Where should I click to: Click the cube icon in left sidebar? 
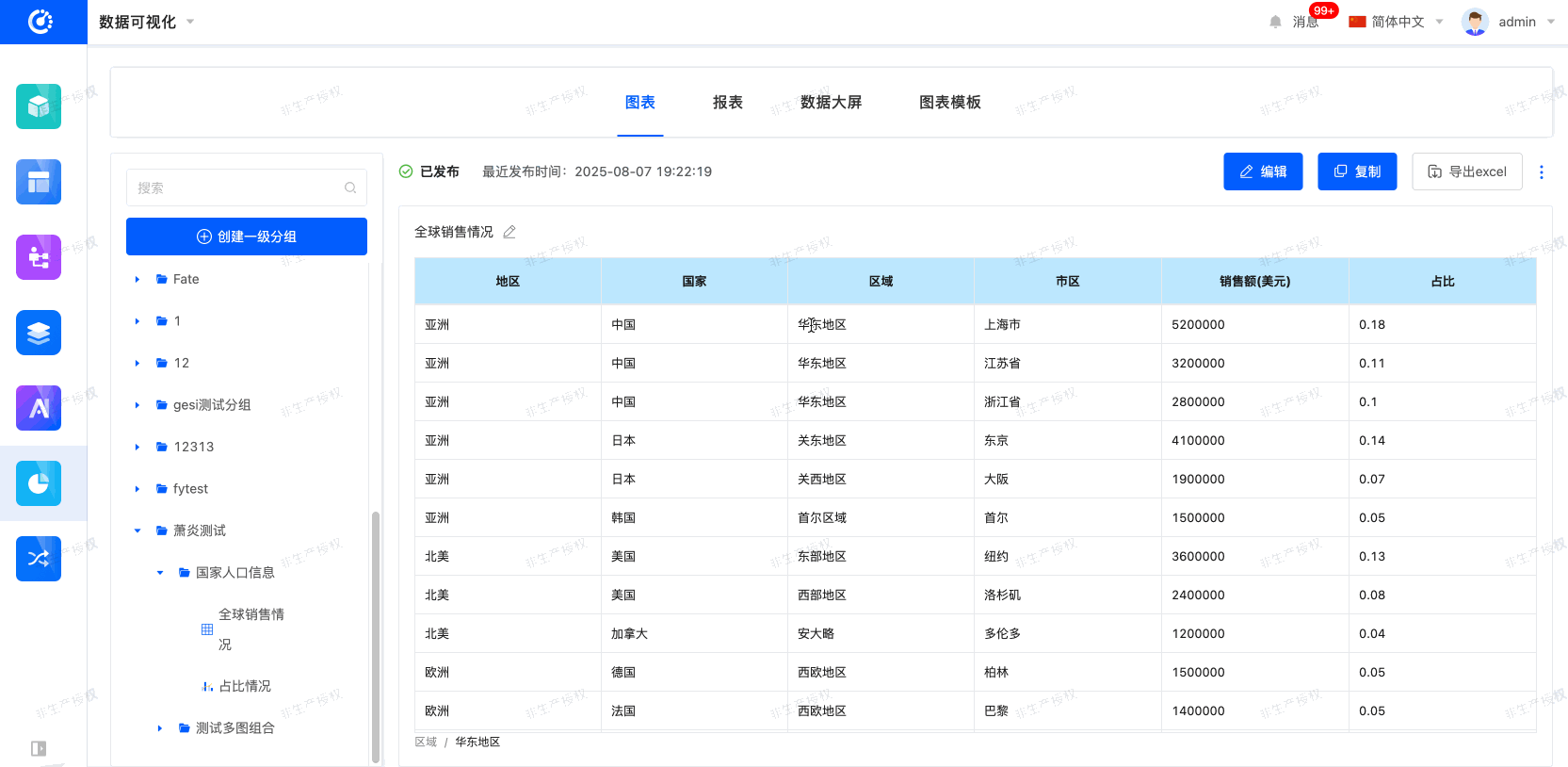pyautogui.click(x=39, y=106)
